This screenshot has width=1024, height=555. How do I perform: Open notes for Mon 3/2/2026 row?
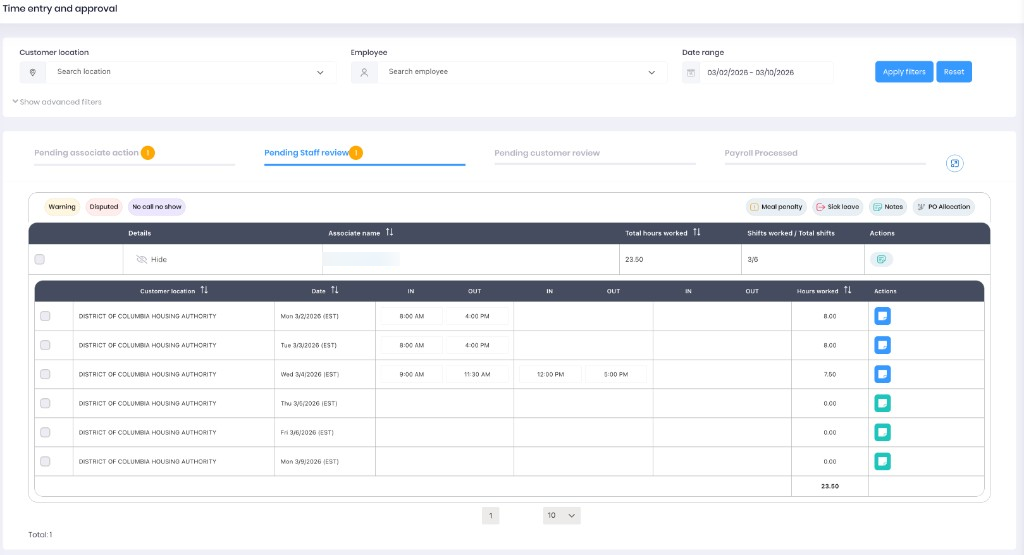click(x=882, y=316)
